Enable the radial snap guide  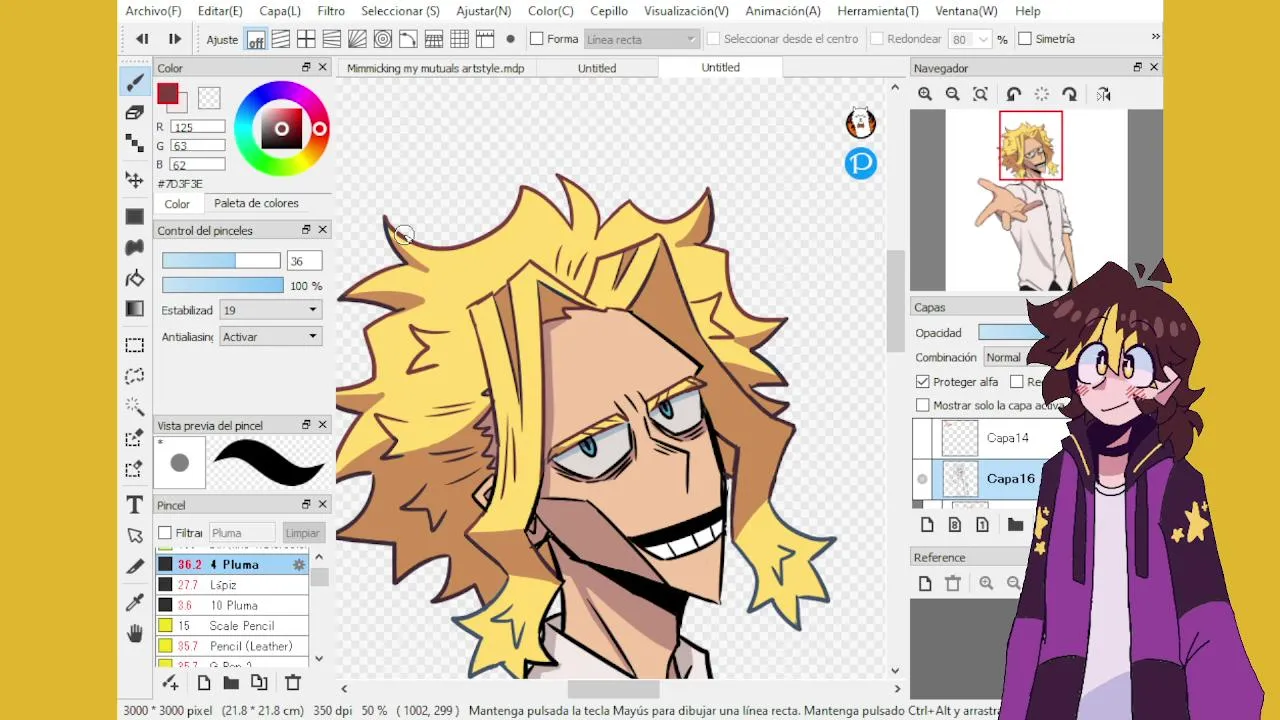tap(358, 39)
